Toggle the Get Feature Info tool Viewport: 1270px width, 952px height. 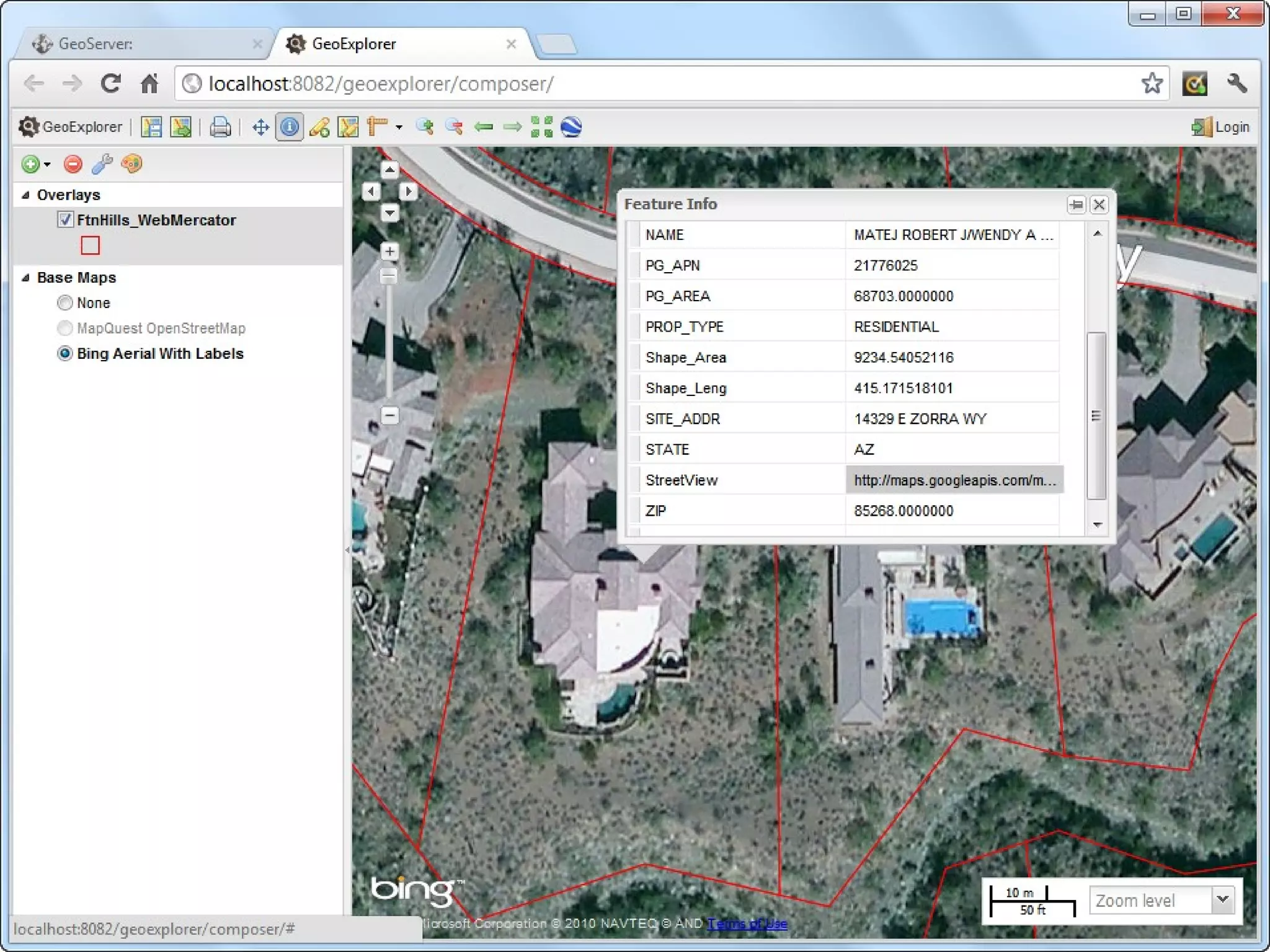[x=289, y=127]
